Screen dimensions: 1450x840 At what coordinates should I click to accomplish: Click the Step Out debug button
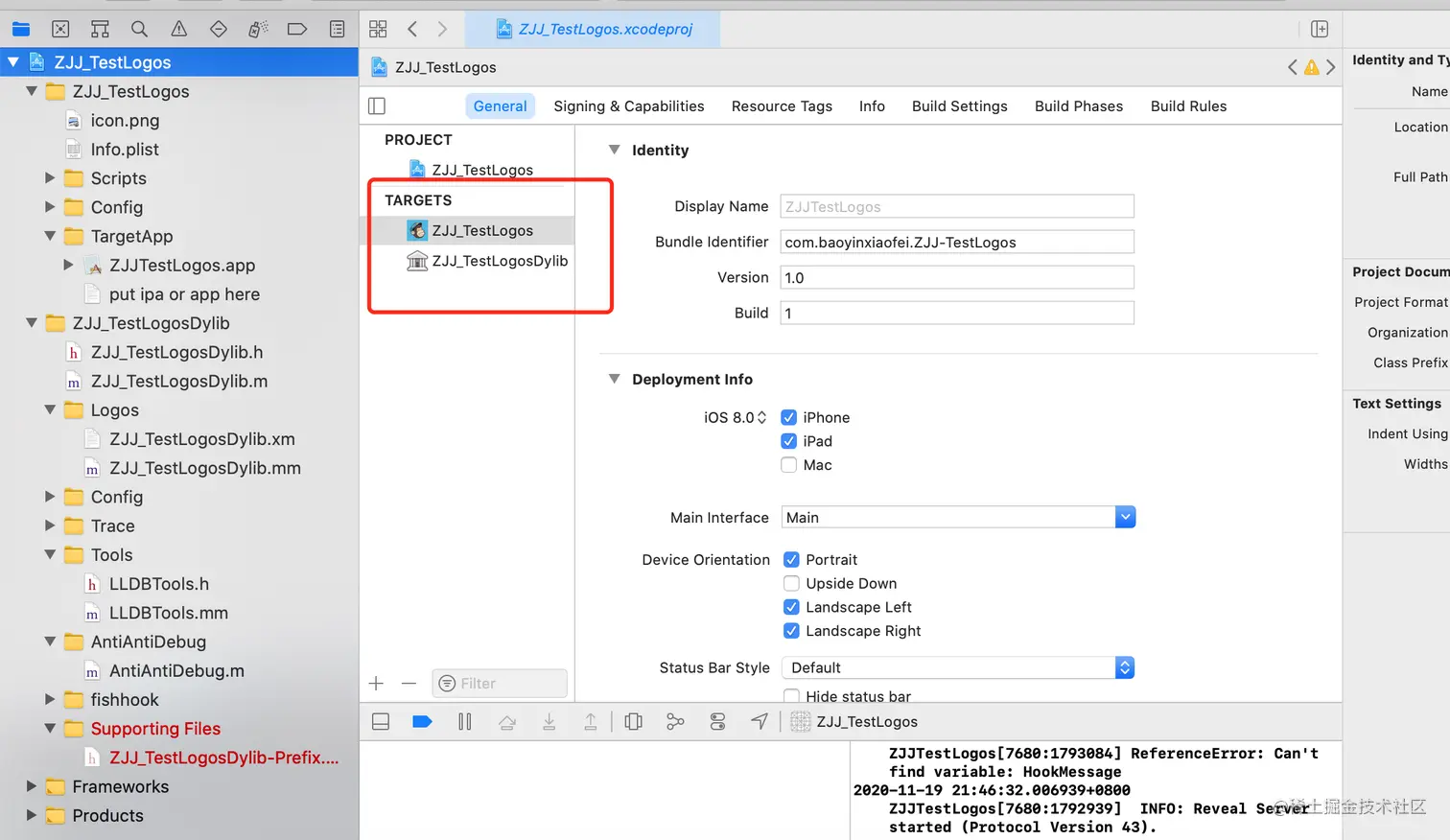point(591,722)
